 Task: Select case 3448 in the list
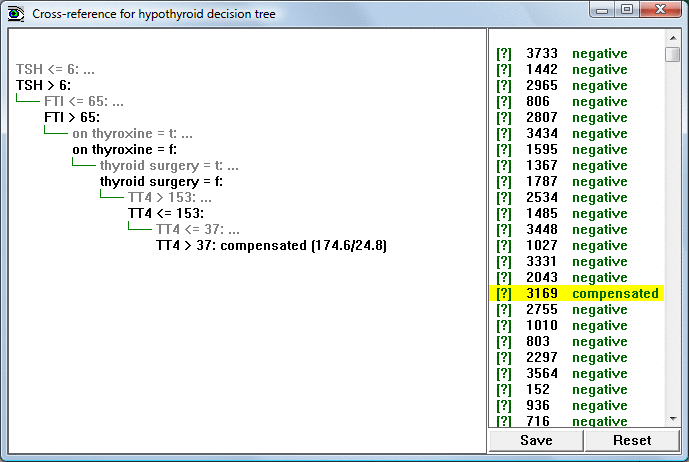tap(577, 229)
